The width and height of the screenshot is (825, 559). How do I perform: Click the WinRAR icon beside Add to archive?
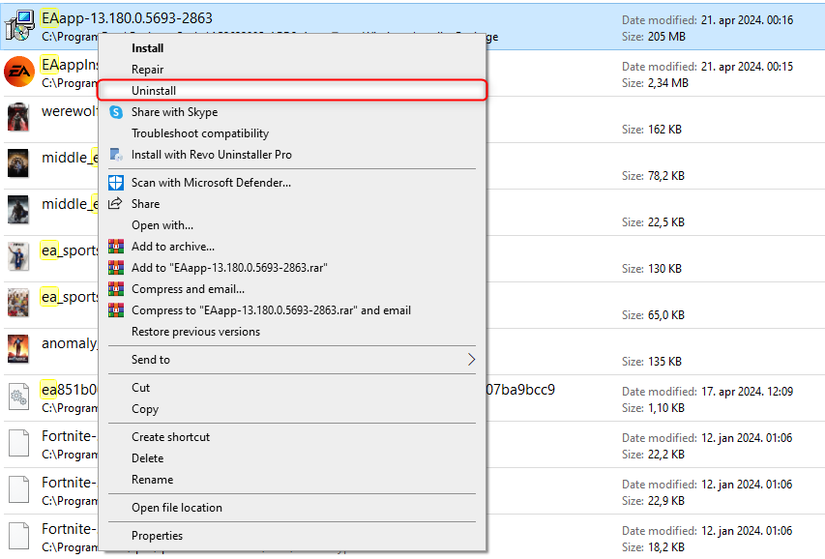coord(116,246)
